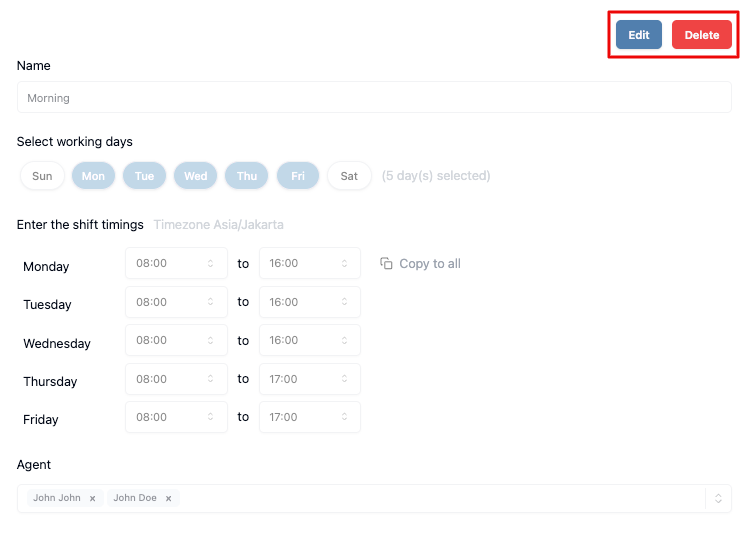The height and width of the screenshot is (533, 747).
Task: Toggle Sat working day
Action: 349,176
